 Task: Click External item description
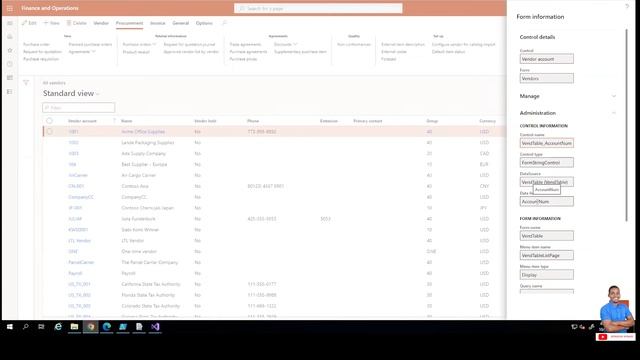(403, 44)
